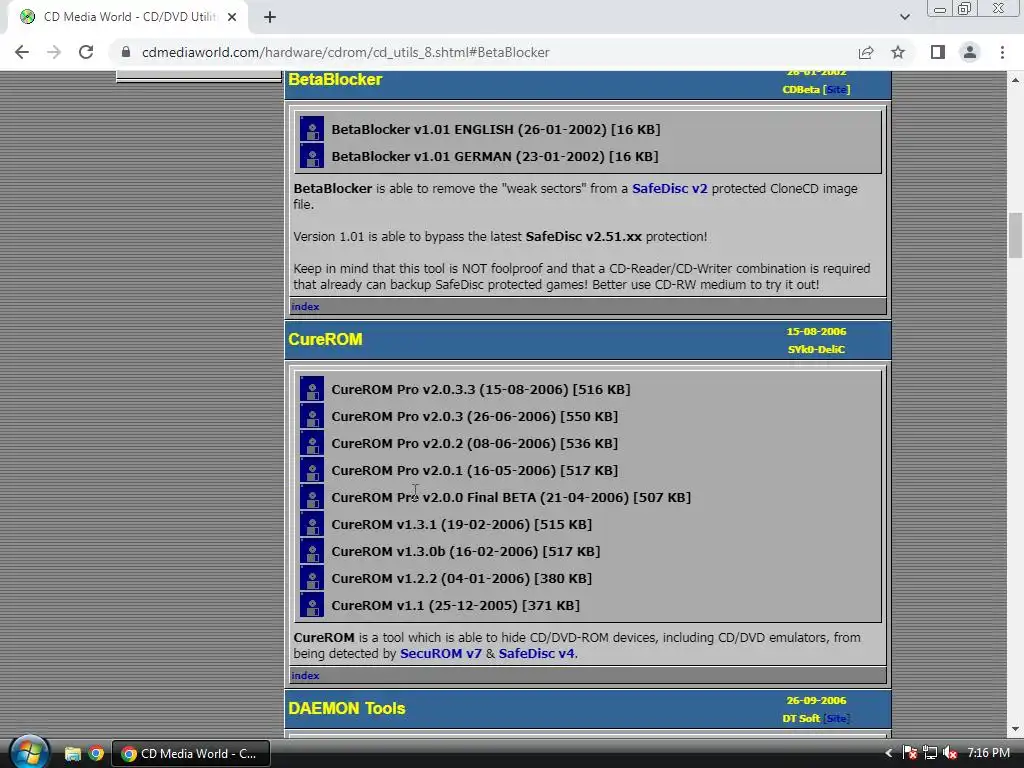Open the BetaBlocker v1.01 GERMAN download link
1024x768 pixels.
[x=494, y=156]
